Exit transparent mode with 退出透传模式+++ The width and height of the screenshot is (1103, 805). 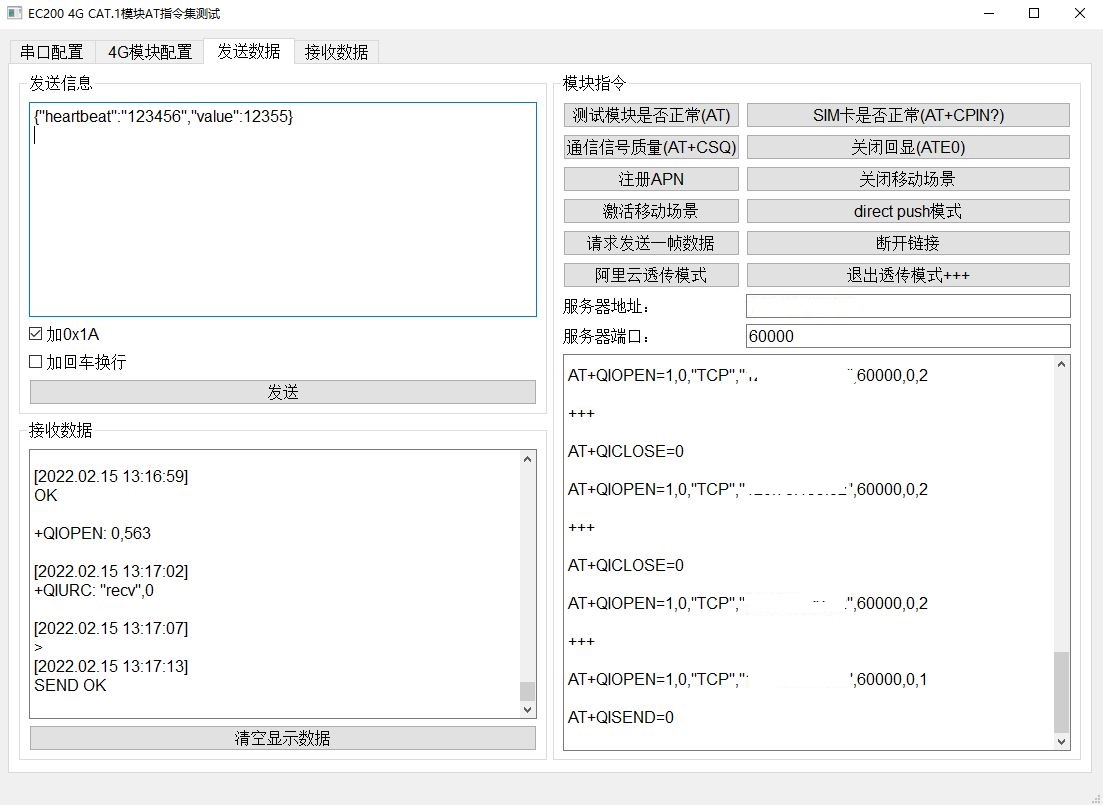[907, 275]
